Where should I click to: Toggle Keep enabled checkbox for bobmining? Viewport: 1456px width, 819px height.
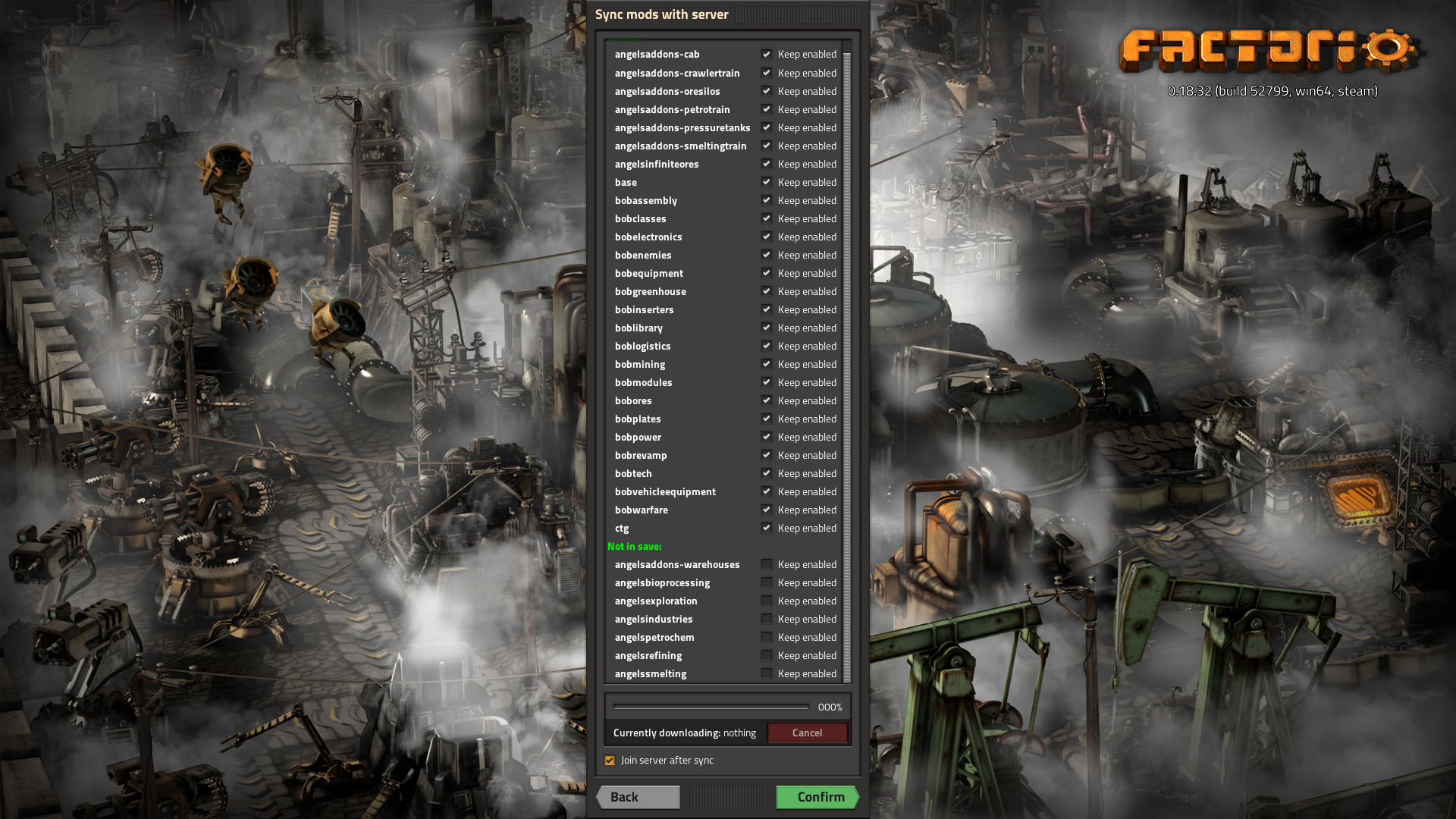[x=767, y=364]
